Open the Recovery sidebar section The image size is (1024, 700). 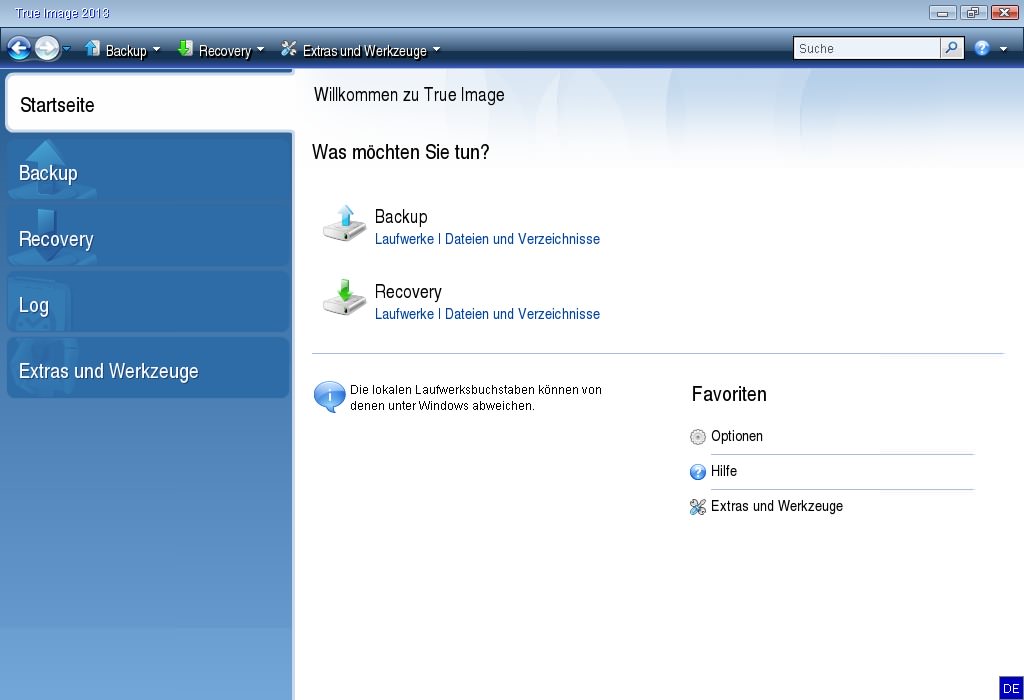148,237
